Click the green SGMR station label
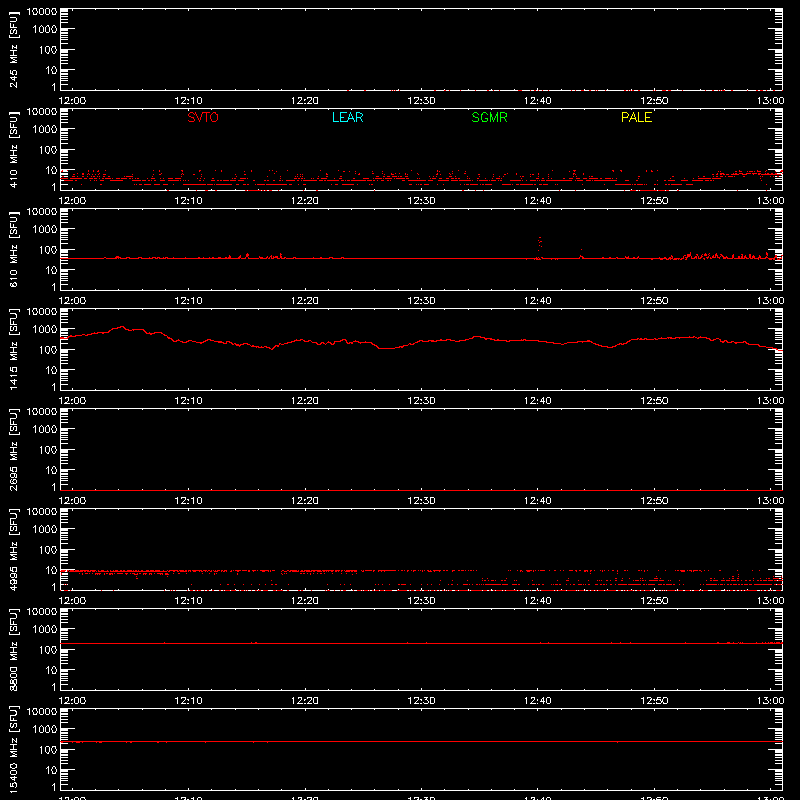This screenshot has height=800, width=800. click(x=489, y=117)
